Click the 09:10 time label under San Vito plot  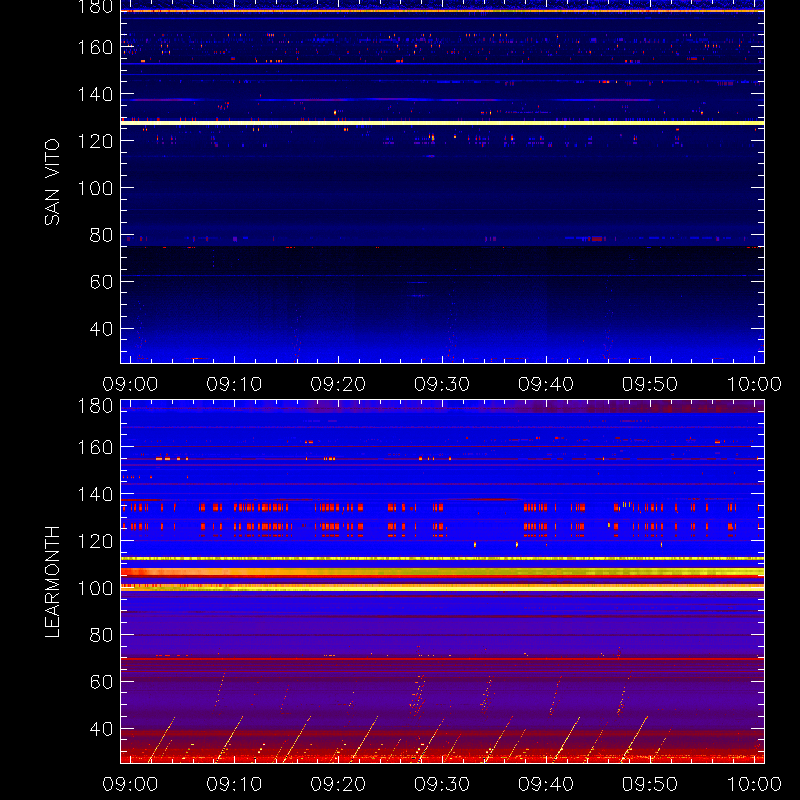(x=234, y=384)
